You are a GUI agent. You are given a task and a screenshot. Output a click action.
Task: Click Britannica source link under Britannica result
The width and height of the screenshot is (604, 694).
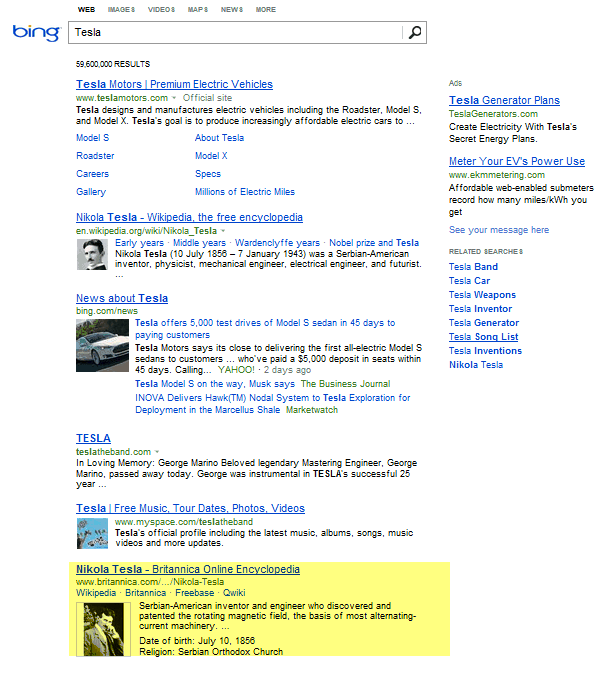tap(146, 593)
